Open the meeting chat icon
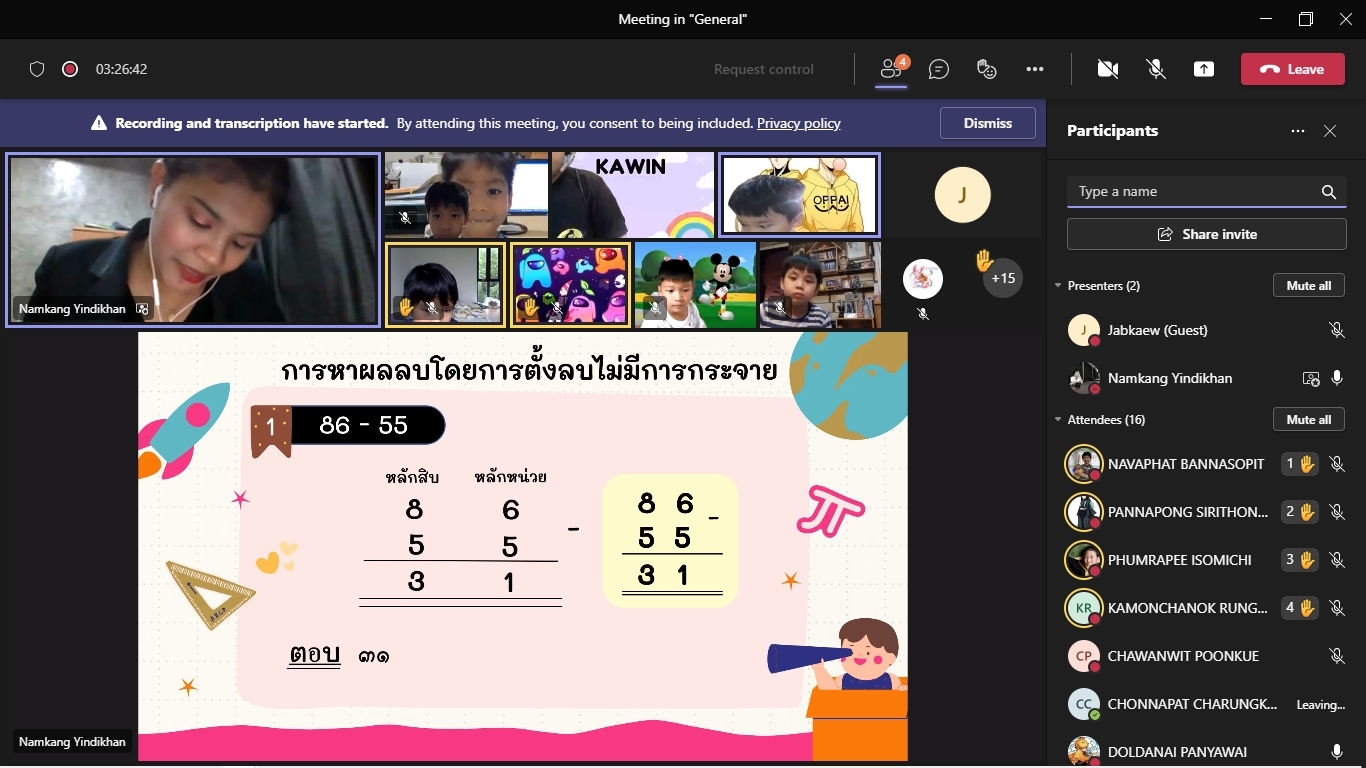The width and height of the screenshot is (1366, 768). (938, 69)
